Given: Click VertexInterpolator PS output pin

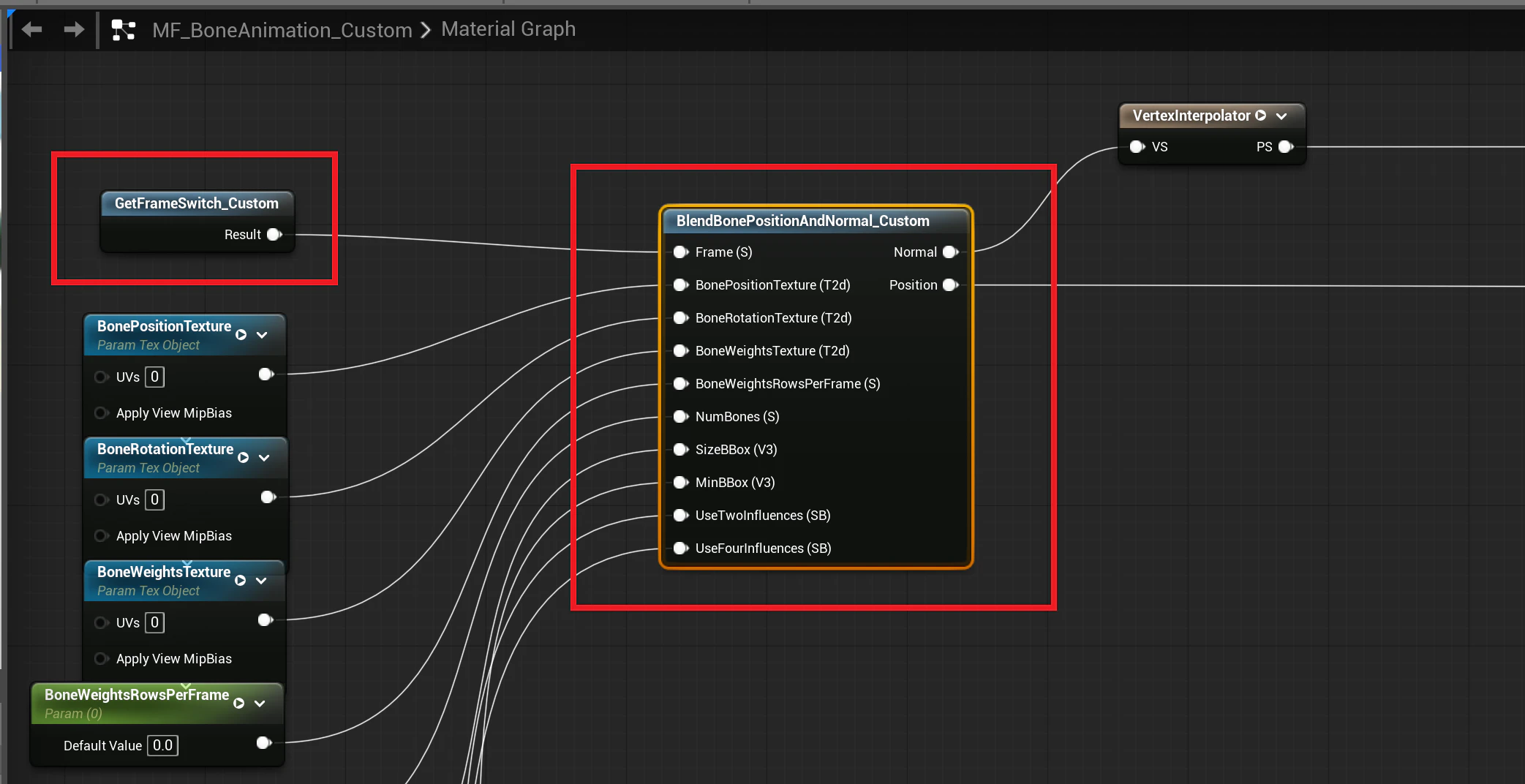Looking at the screenshot, I should 1287,147.
